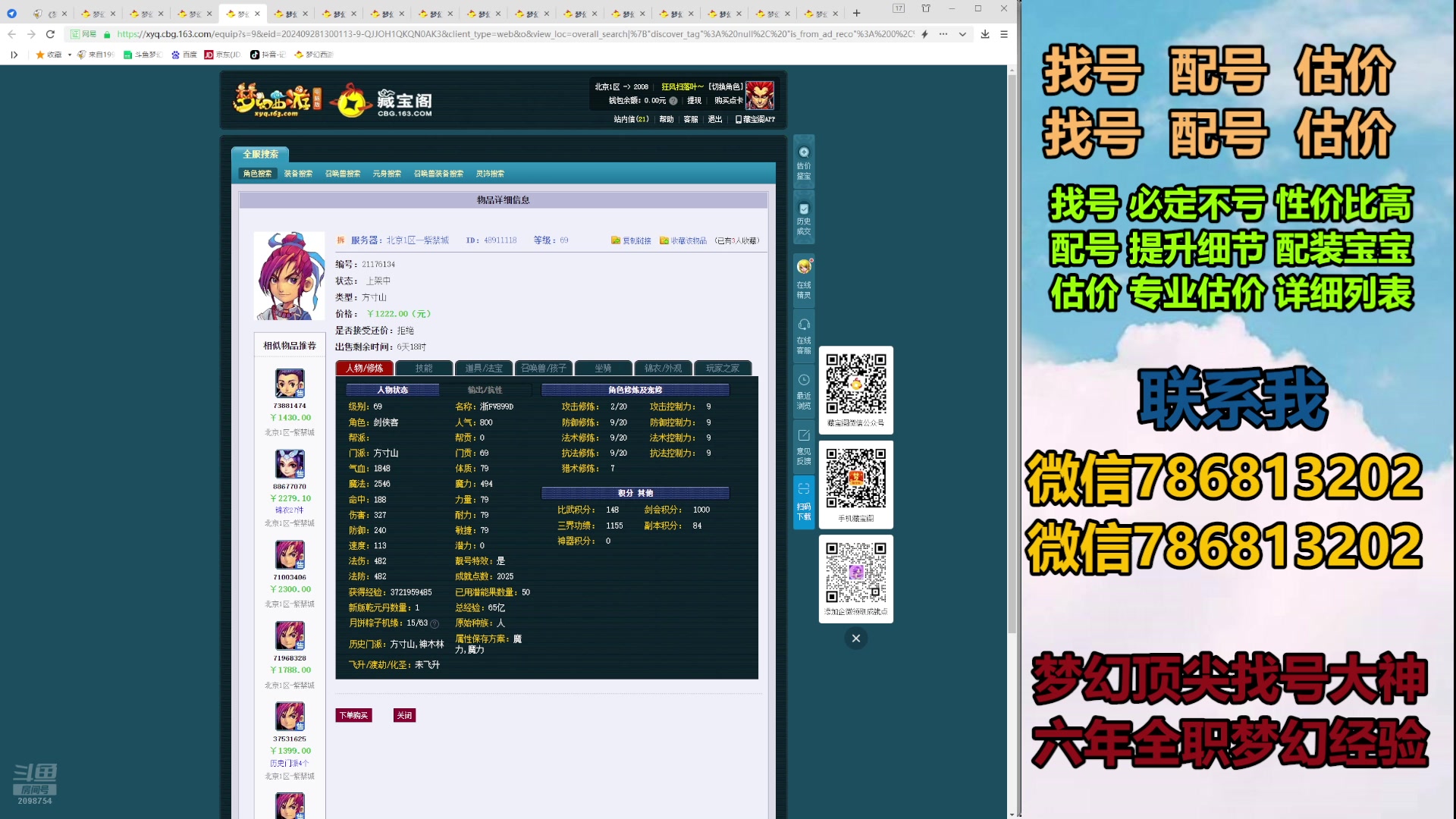Switch to the 坐骑 tab
The height and width of the screenshot is (819, 1456).
[604, 369]
